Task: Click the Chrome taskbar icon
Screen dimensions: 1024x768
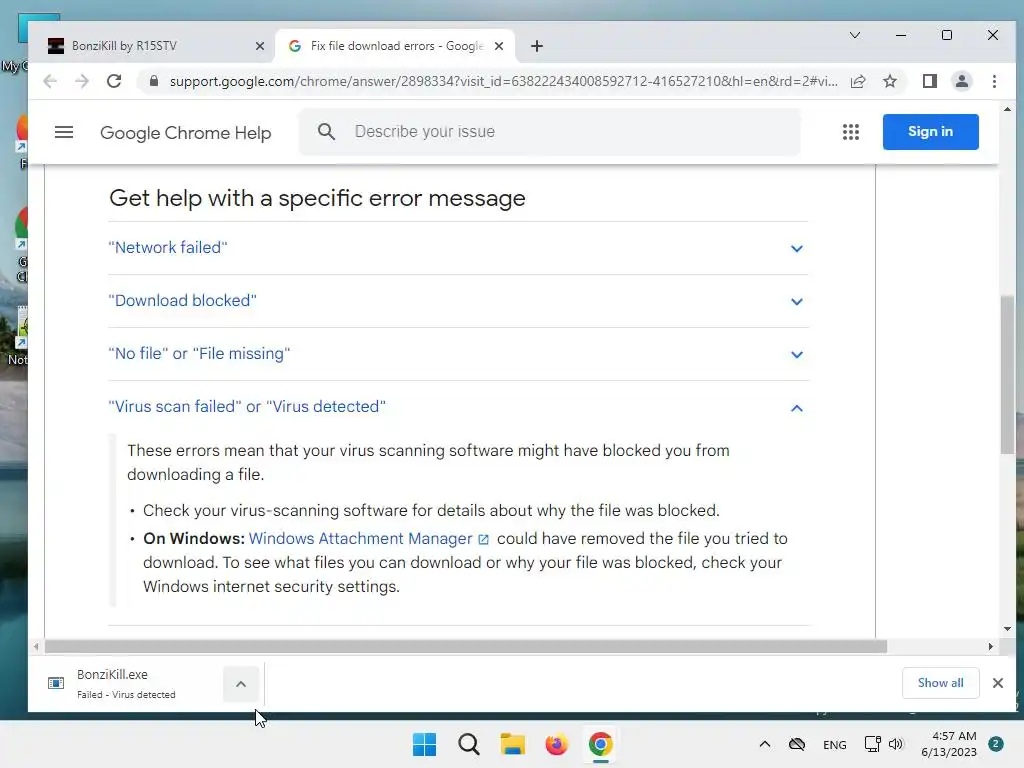Action: 600,744
